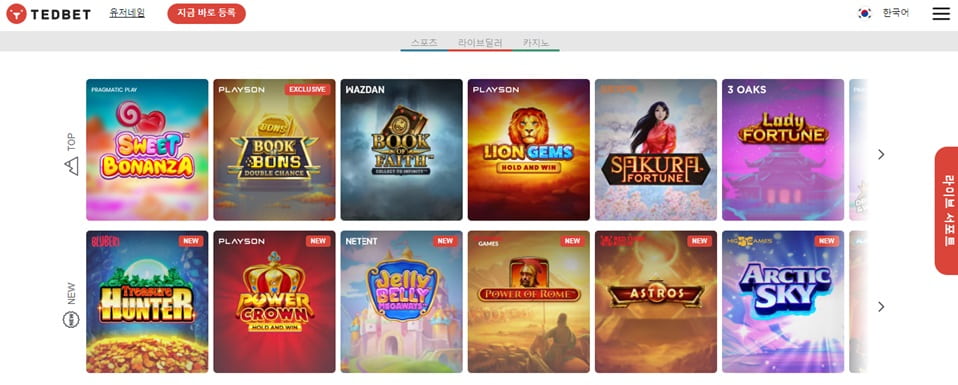Open the Jelly Belly Megaways game
Viewport: 958px width, 385px height.
click(x=401, y=302)
